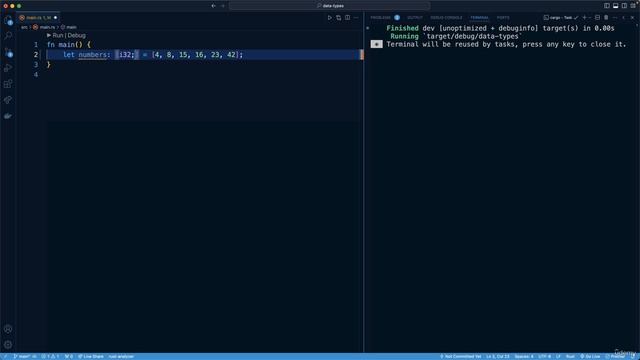Screen dimensions: 640x360
Task: Open the Source Control view
Action: coord(8,52)
